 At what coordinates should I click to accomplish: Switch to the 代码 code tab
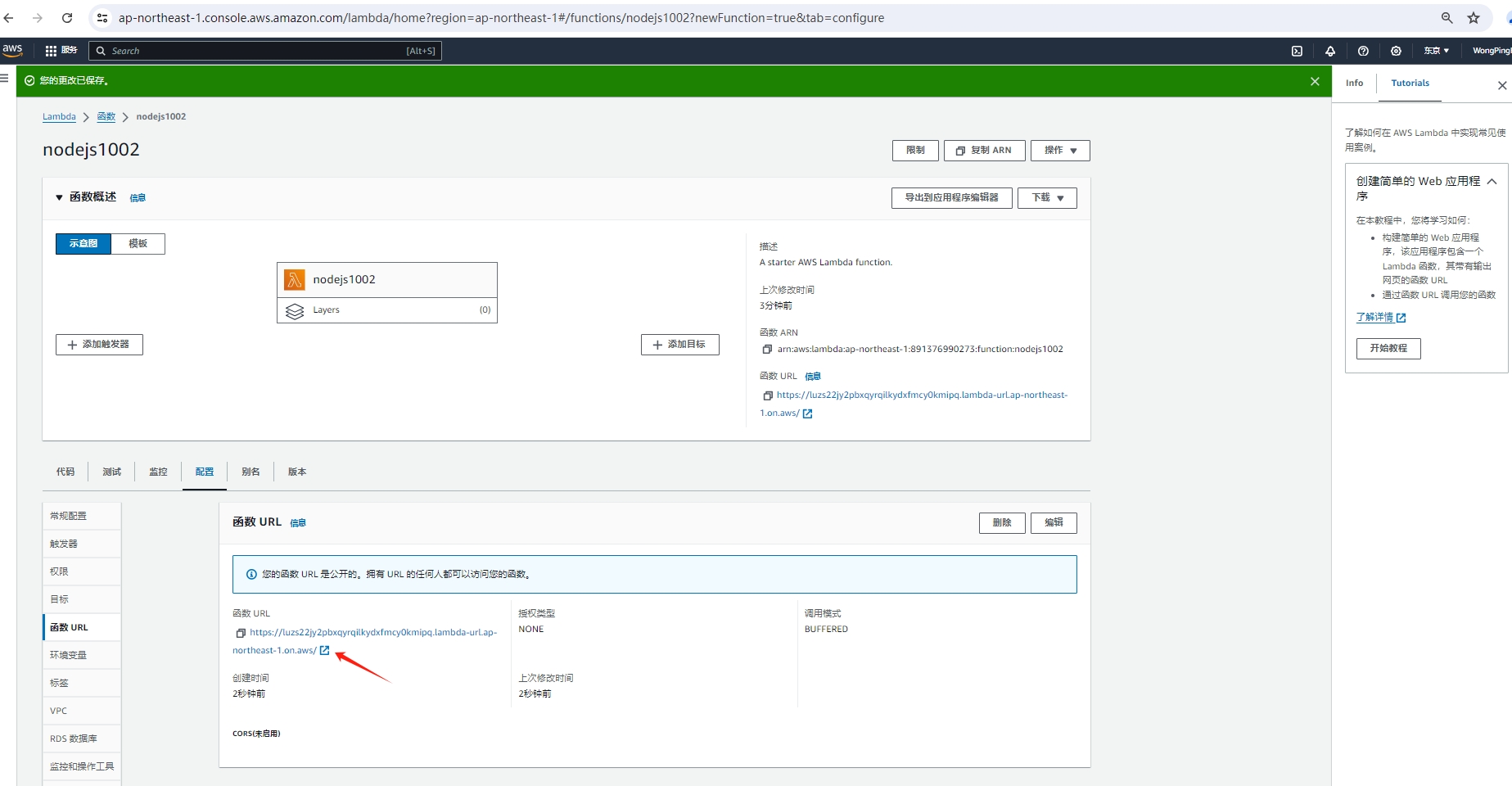tap(65, 472)
